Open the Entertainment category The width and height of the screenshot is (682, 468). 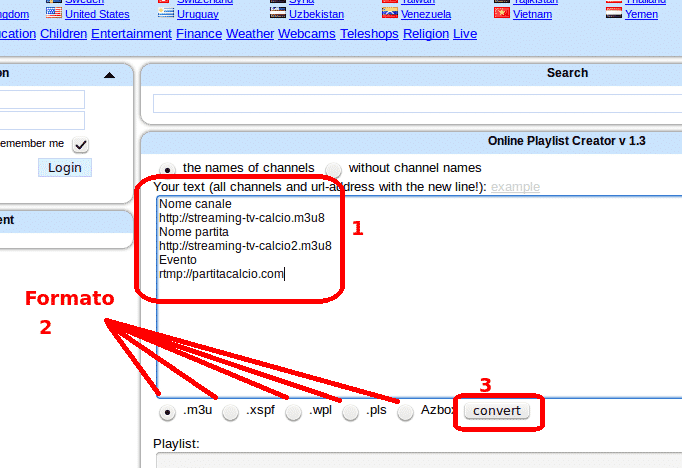131,34
